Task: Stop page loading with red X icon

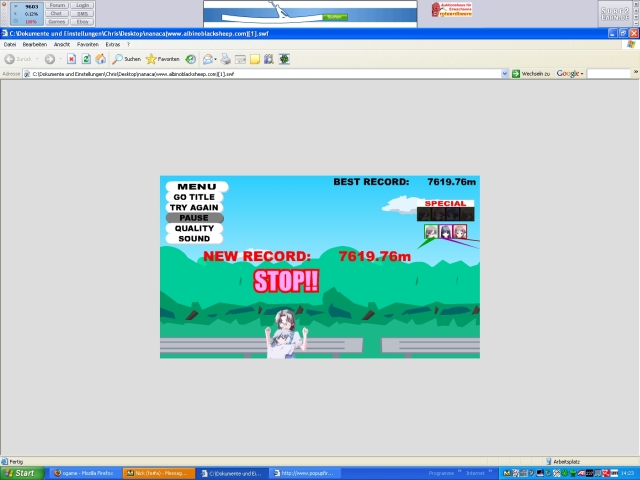Action: click(71, 59)
